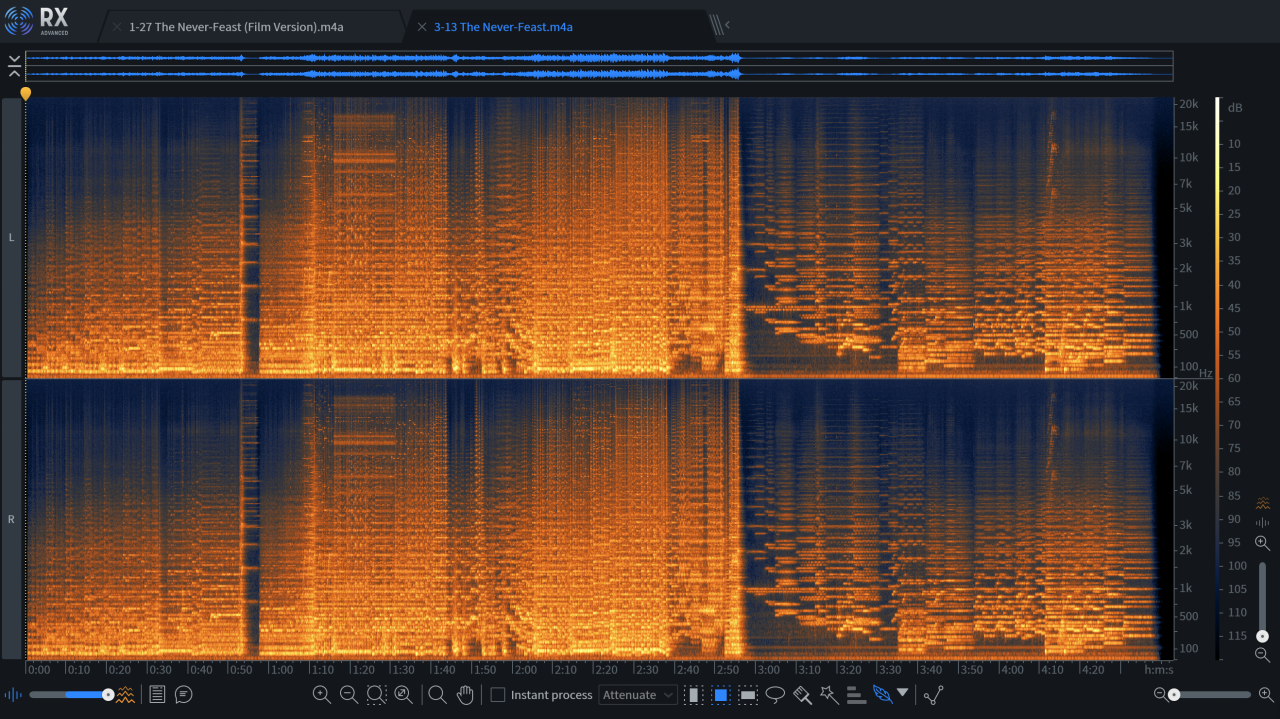Screen dimensions: 1280x719
Task: Open the feather tool dropdown arrow
Action: pos(903,694)
